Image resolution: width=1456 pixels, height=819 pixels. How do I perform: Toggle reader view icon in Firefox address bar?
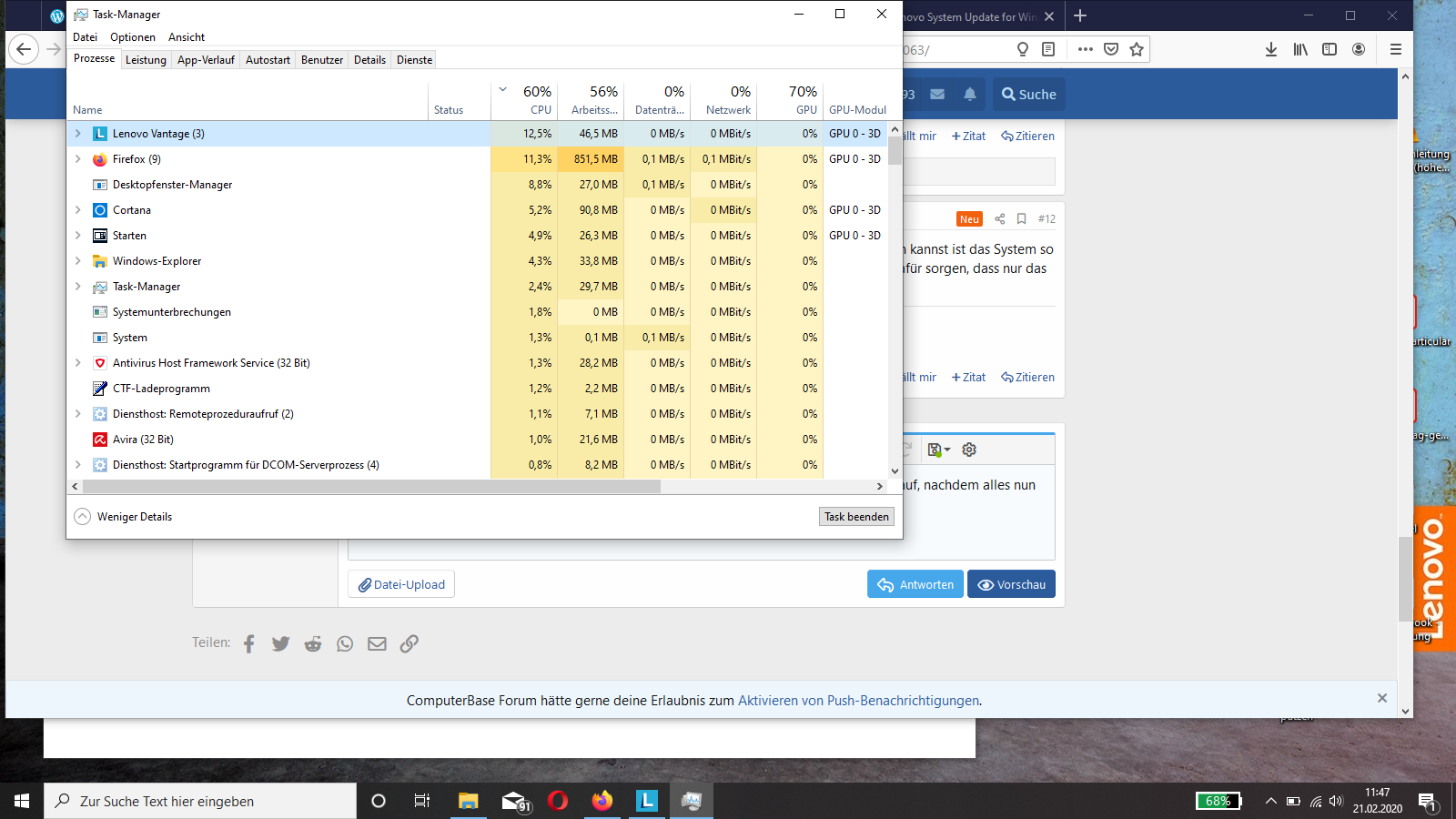[1048, 49]
